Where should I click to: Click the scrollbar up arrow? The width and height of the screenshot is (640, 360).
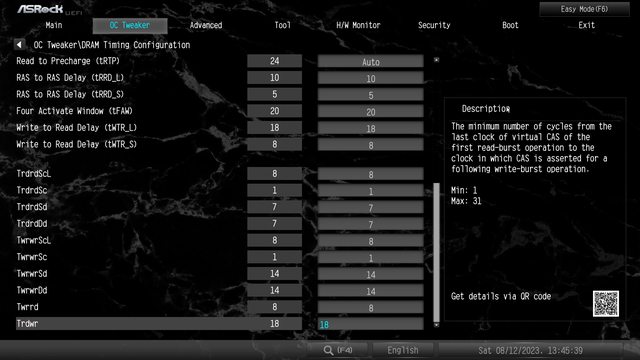436,60
